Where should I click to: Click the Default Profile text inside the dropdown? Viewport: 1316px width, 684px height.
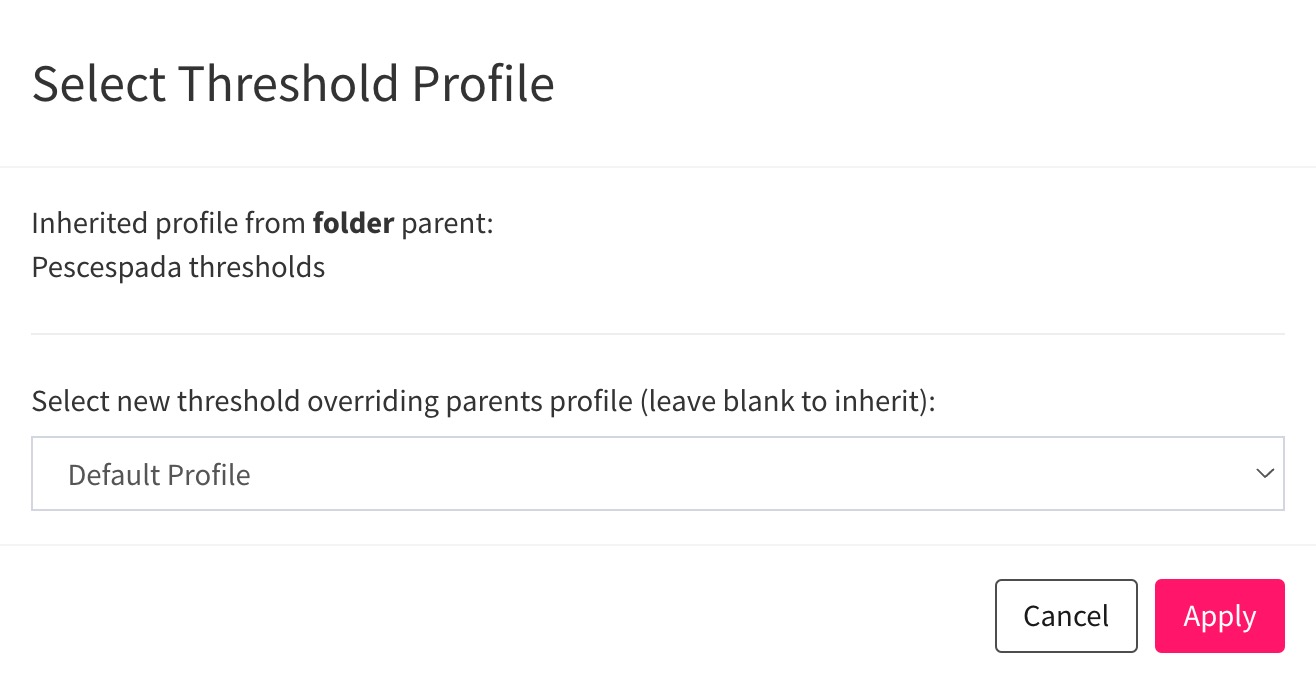tap(158, 474)
